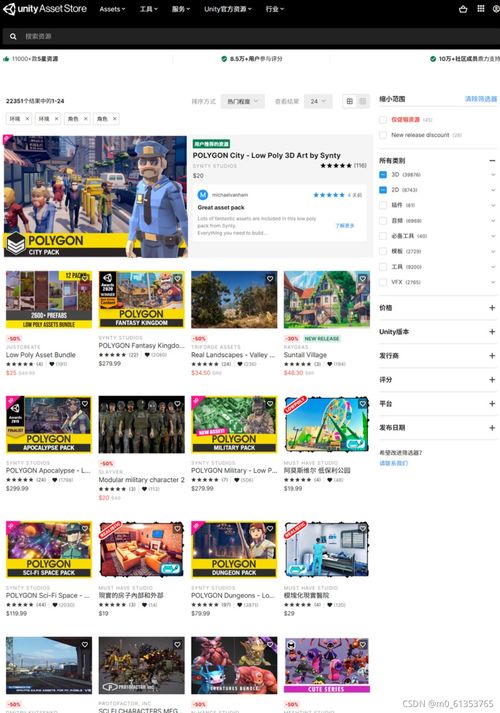The height and width of the screenshot is (713, 500).
Task: Open the POLYGON City Pack banner image
Action: point(95,196)
